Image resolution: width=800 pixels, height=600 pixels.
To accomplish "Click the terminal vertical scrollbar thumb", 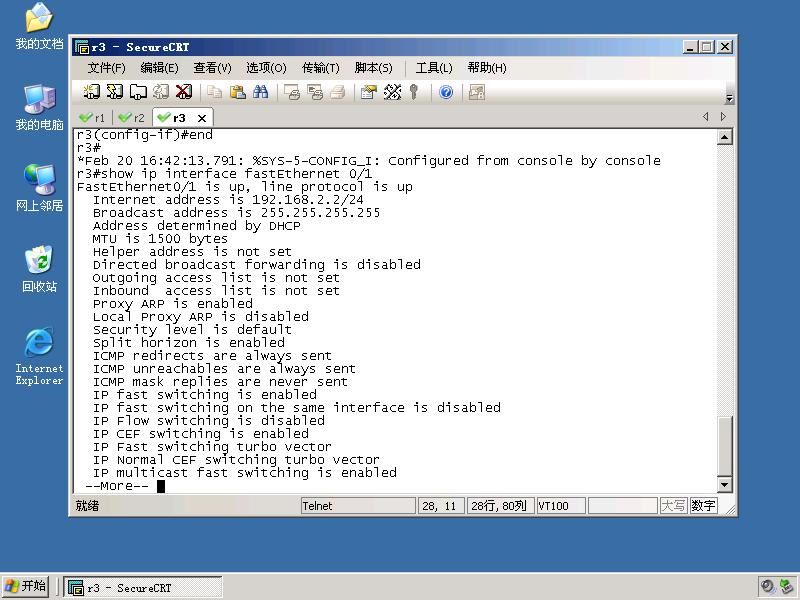I will click(724, 445).
